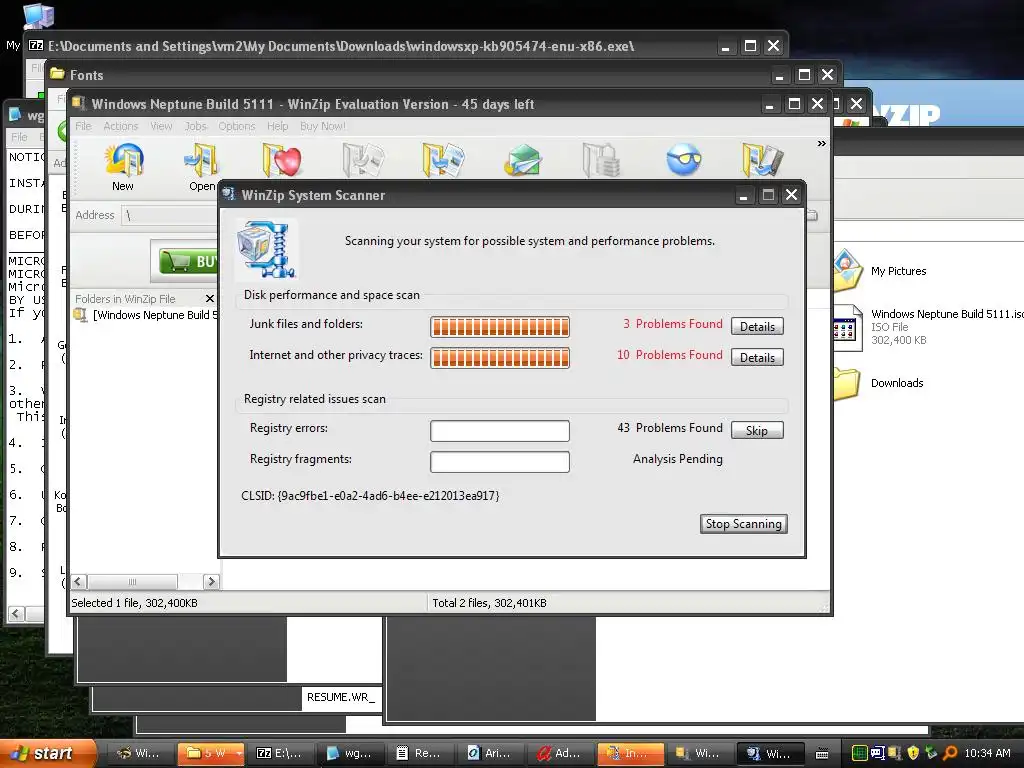Click the 7-Zip window title bar path
This screenshot has width=1024, height=768.
(x=341, y=46)
